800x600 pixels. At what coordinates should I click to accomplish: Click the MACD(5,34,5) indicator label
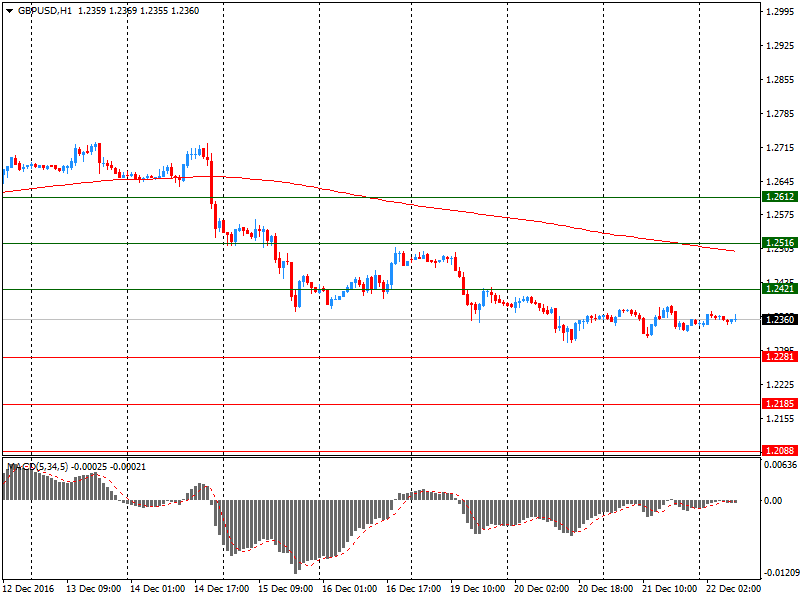[x=37, y=467]
